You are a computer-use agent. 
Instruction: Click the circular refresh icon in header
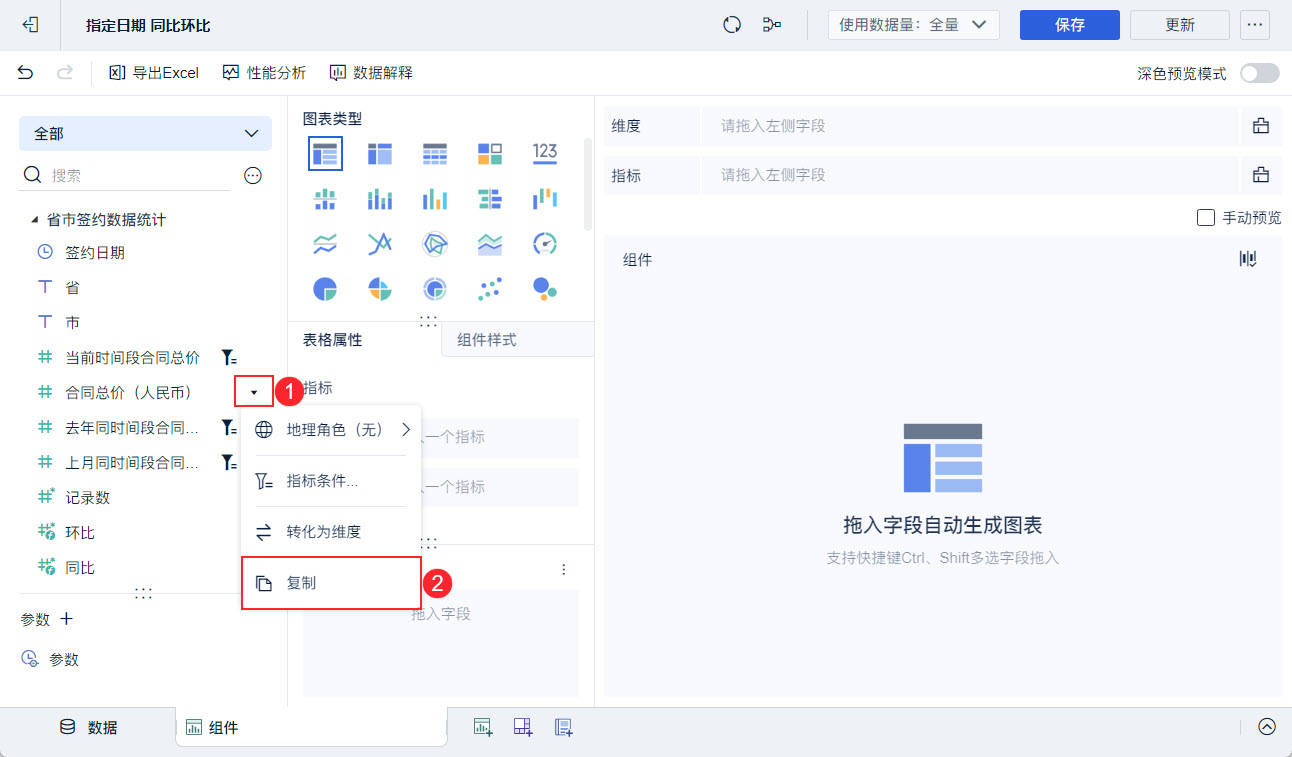(x=732, y=25)
